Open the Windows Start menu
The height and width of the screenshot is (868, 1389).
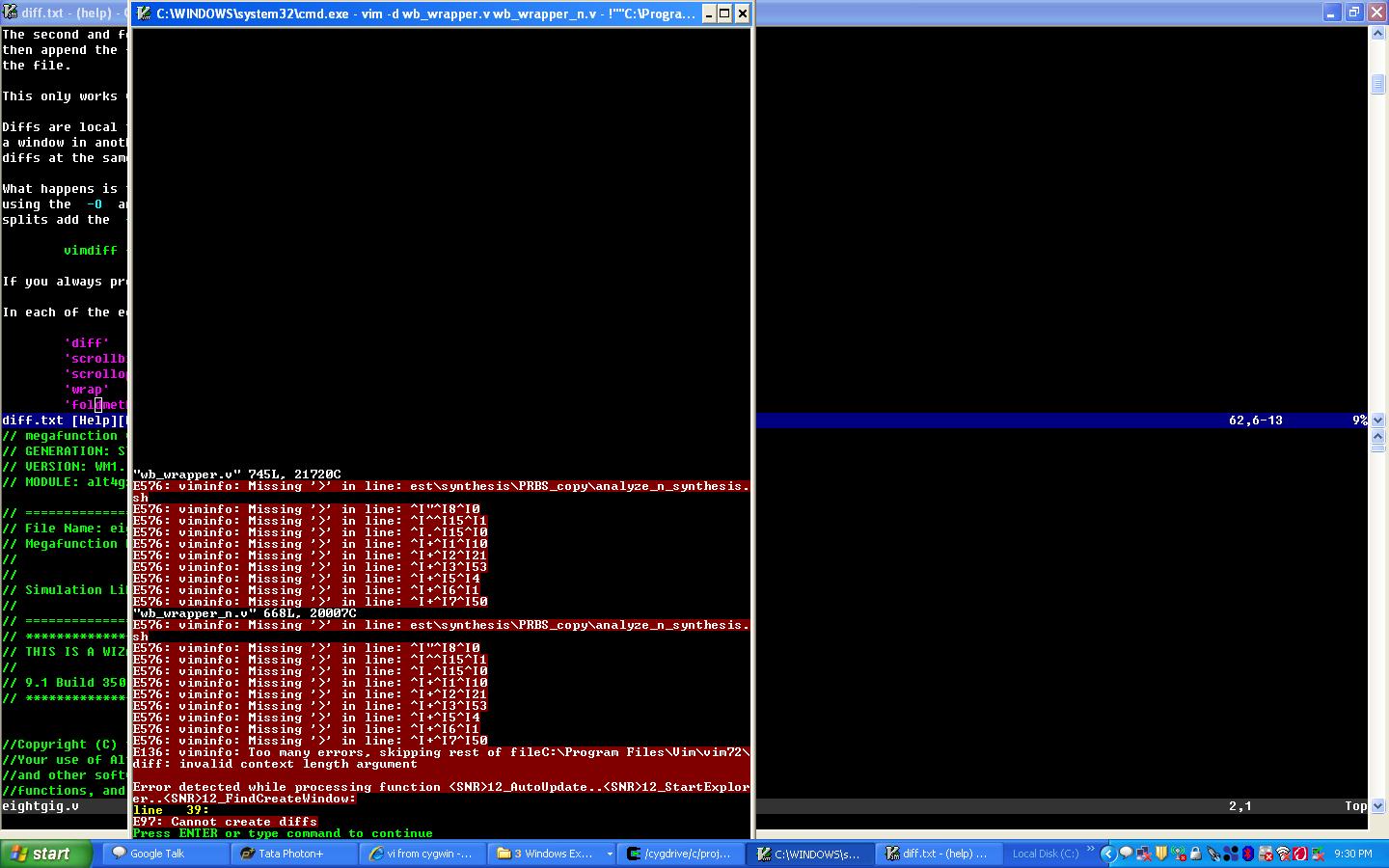(46, 854)
